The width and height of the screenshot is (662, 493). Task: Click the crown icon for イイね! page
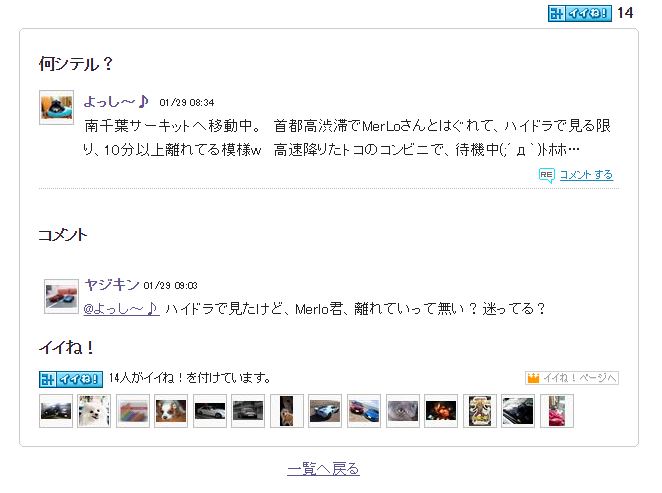533,378
